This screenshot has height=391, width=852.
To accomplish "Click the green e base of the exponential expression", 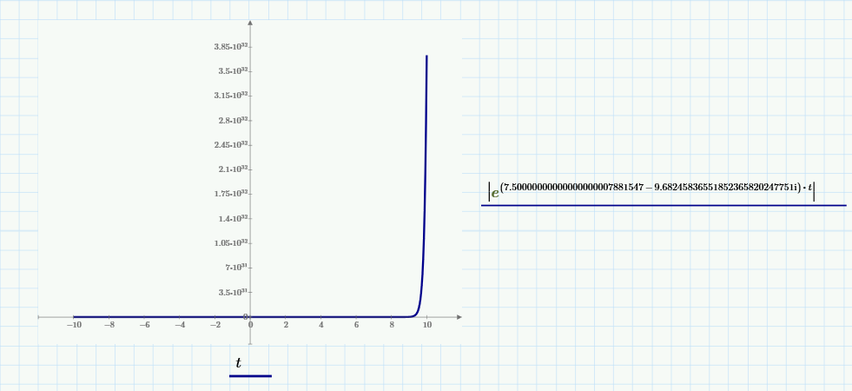I will click(495, 193).
